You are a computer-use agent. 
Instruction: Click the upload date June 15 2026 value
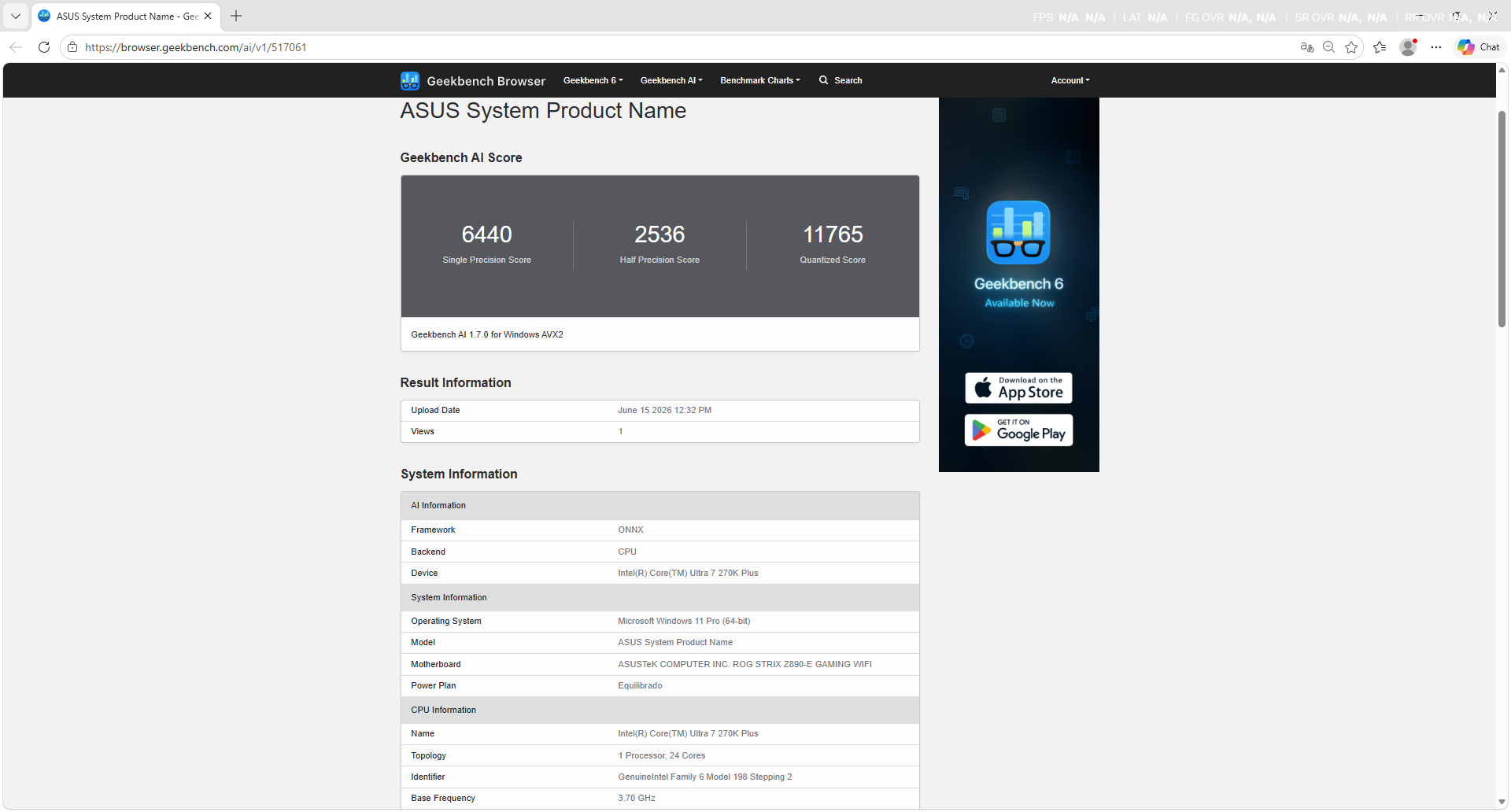click(x=664, y=410)
